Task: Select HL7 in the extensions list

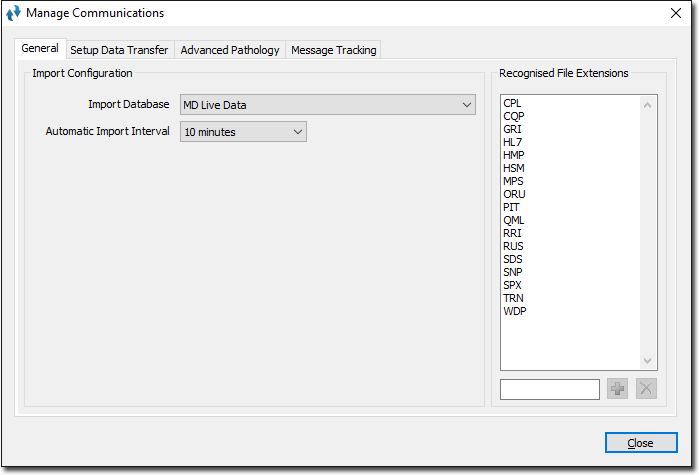Action: [x=513, y=142]
